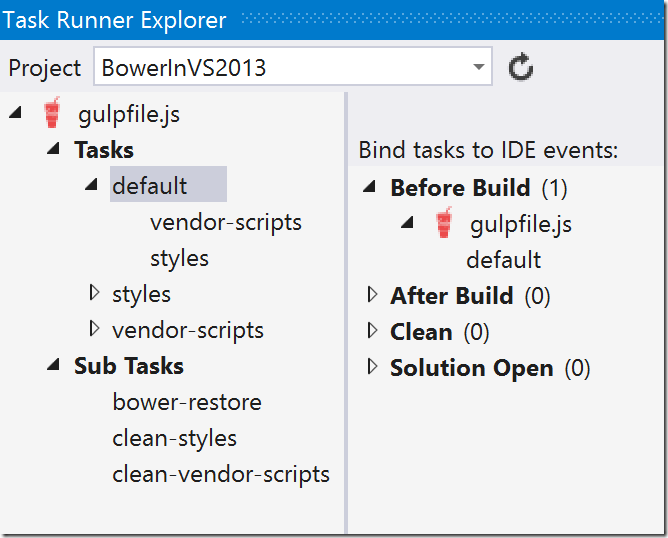Select default binding under Before Build
The image size is (668, 538).
[x=503, y=260]
